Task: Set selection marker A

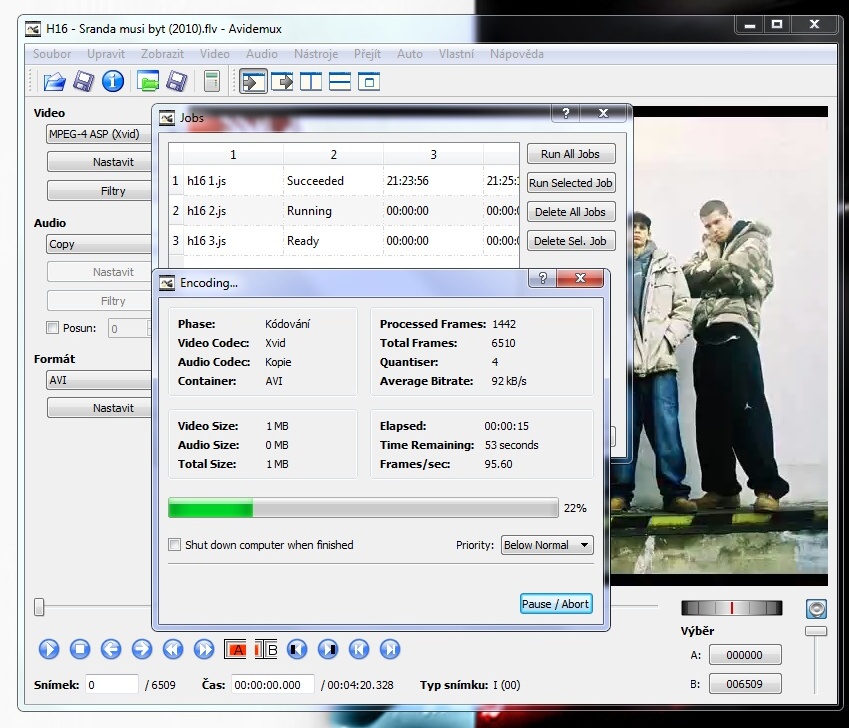Action: pyautogui.click(x=235, y=650)
